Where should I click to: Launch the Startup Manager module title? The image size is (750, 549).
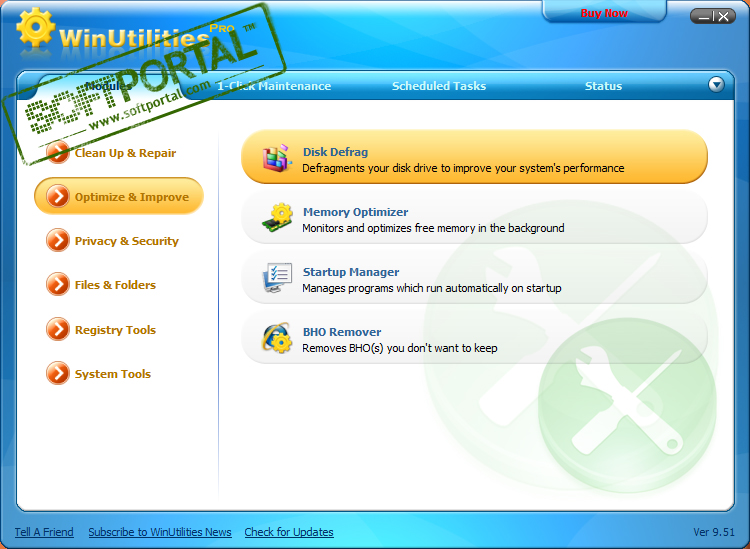351,272
